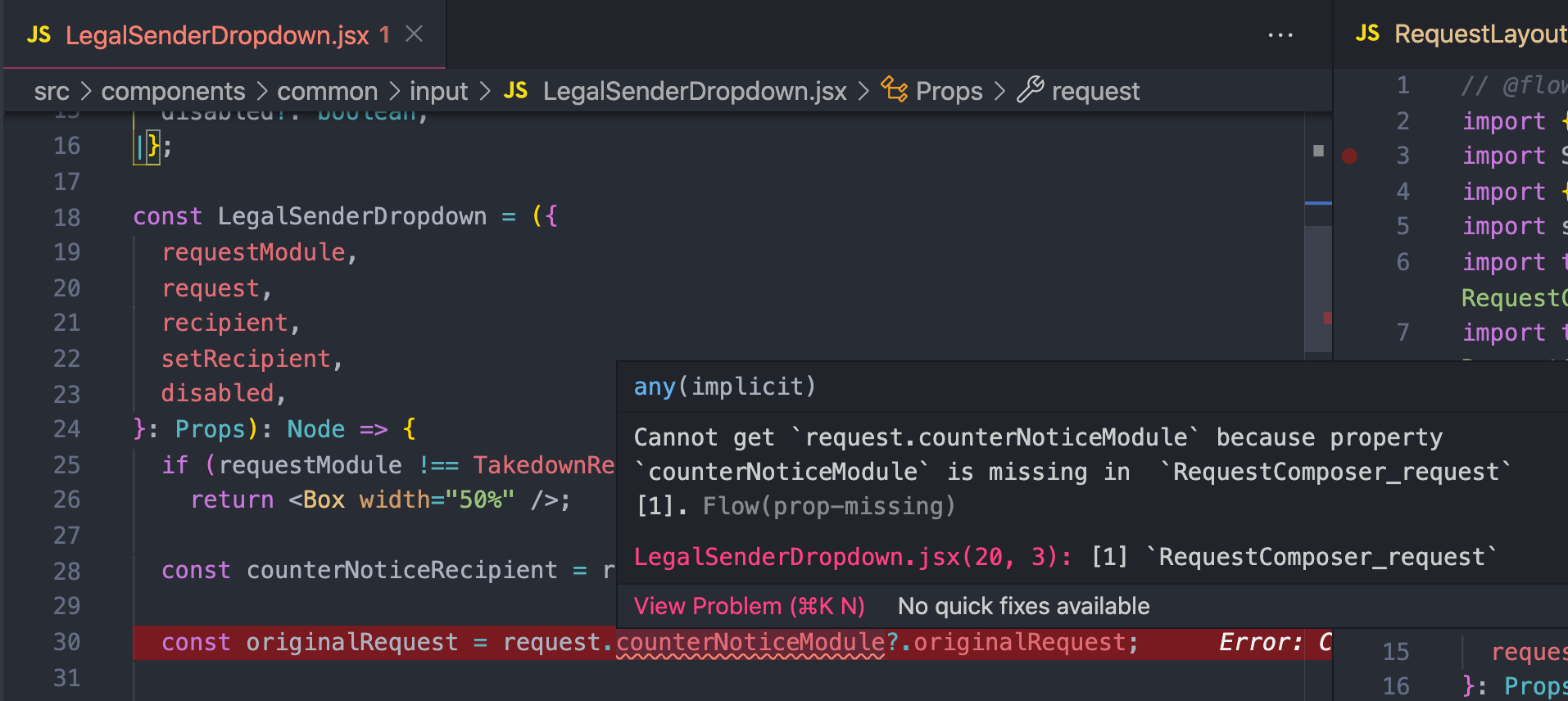Click the any(implicit) type text in hover
Screen dimensions: 1568x701
click(725, 387)
